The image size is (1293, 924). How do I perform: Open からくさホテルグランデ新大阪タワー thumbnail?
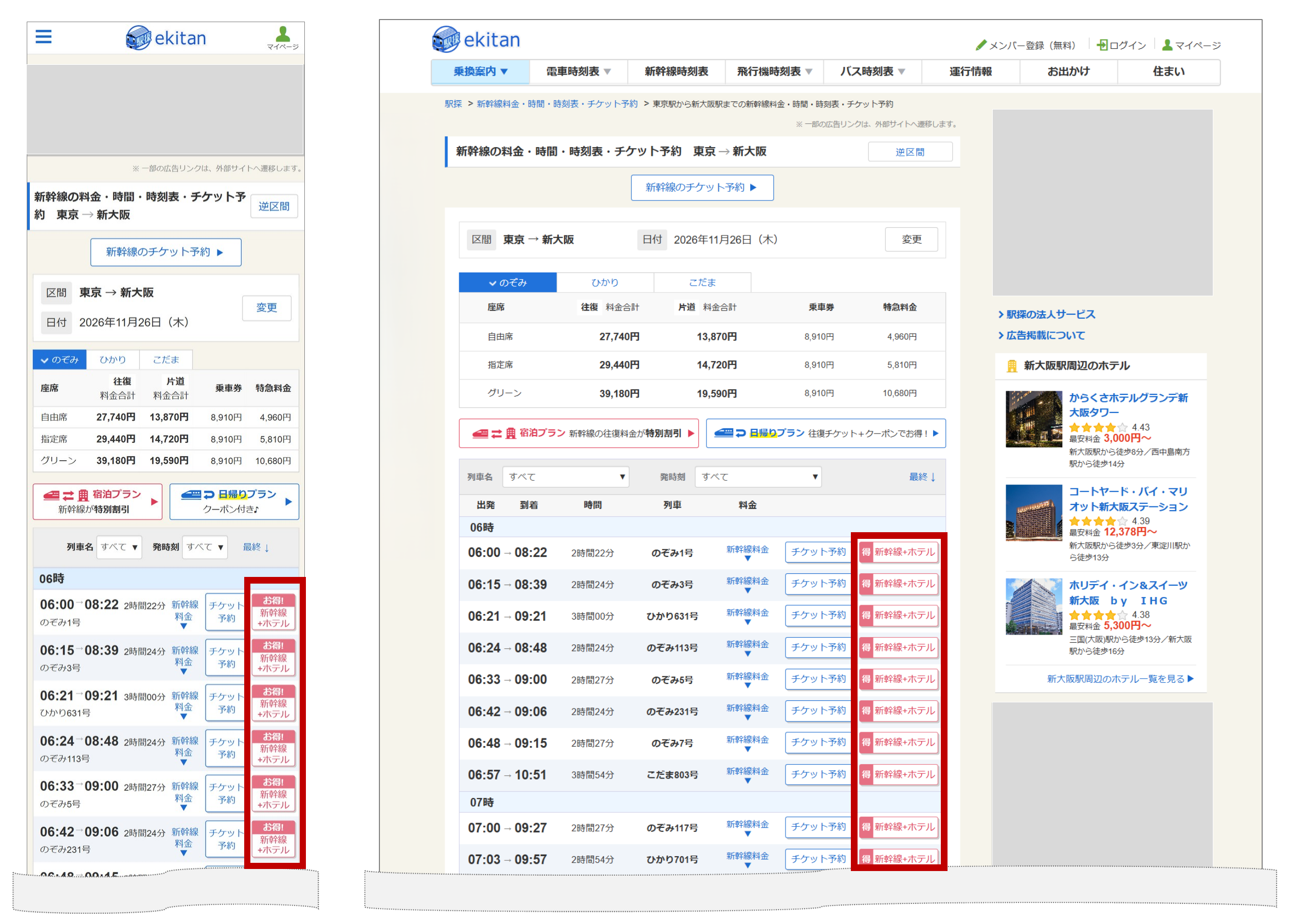point(1033,420)
